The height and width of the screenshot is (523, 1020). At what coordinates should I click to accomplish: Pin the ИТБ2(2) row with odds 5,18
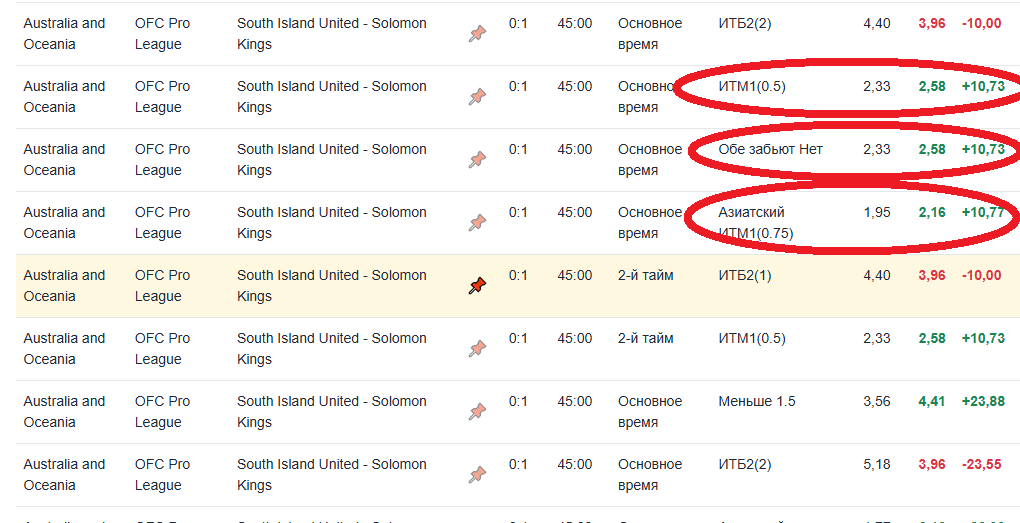(477, 475)
